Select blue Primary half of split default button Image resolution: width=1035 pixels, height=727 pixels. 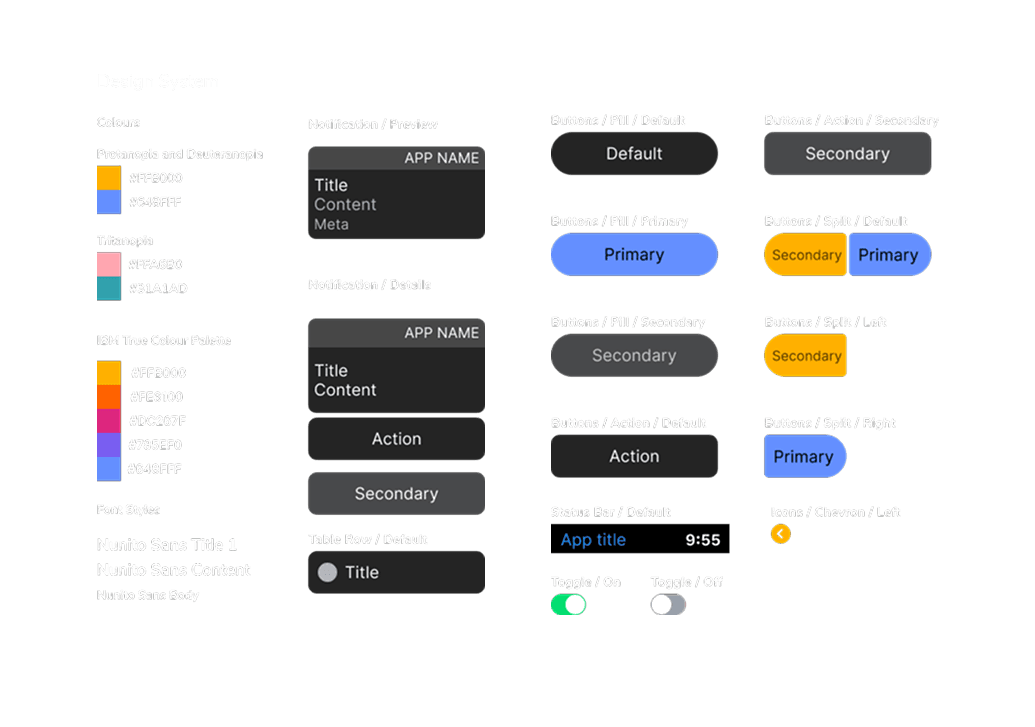890,254
